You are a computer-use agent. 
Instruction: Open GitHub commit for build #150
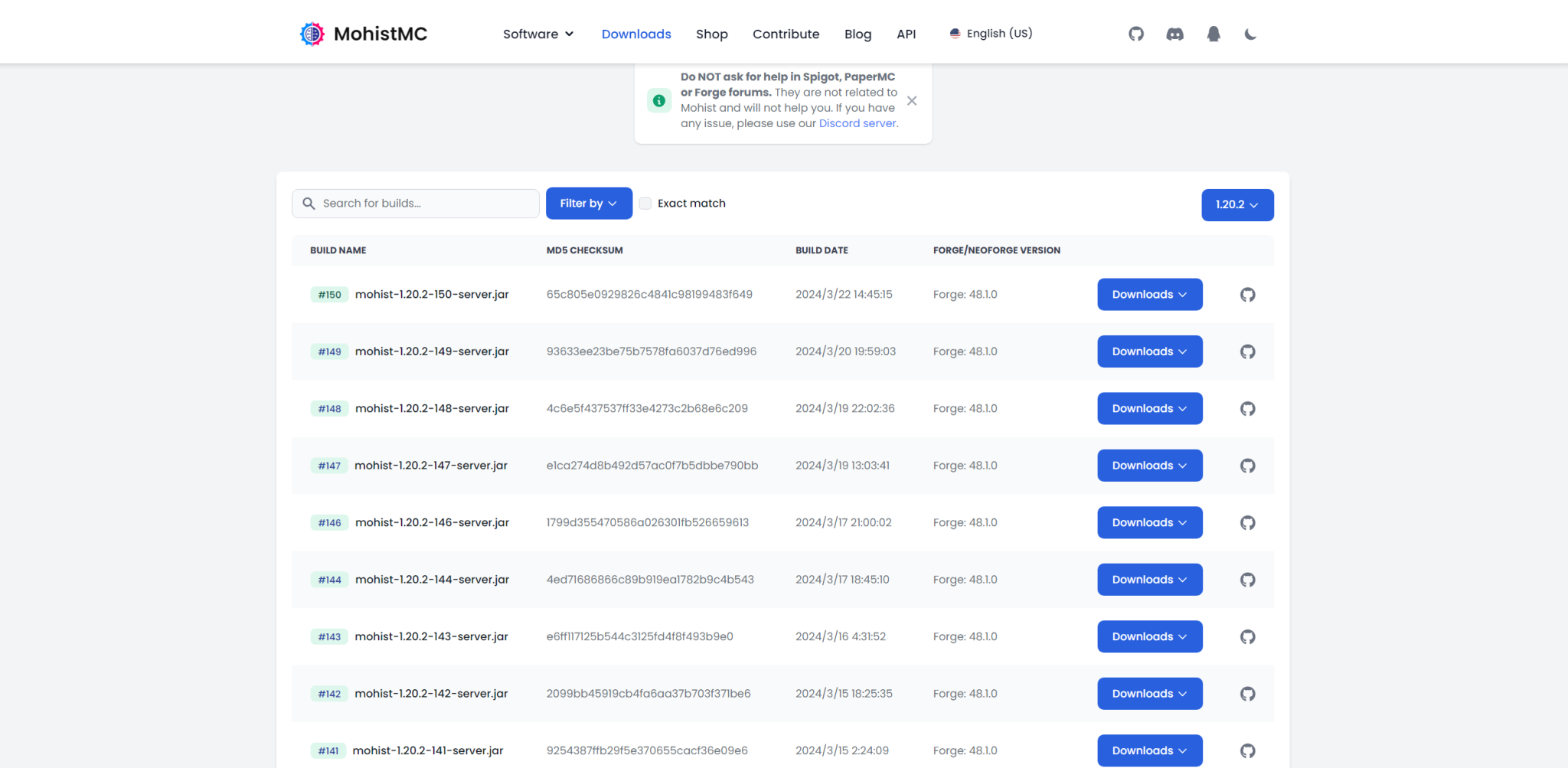[1247, 295]
